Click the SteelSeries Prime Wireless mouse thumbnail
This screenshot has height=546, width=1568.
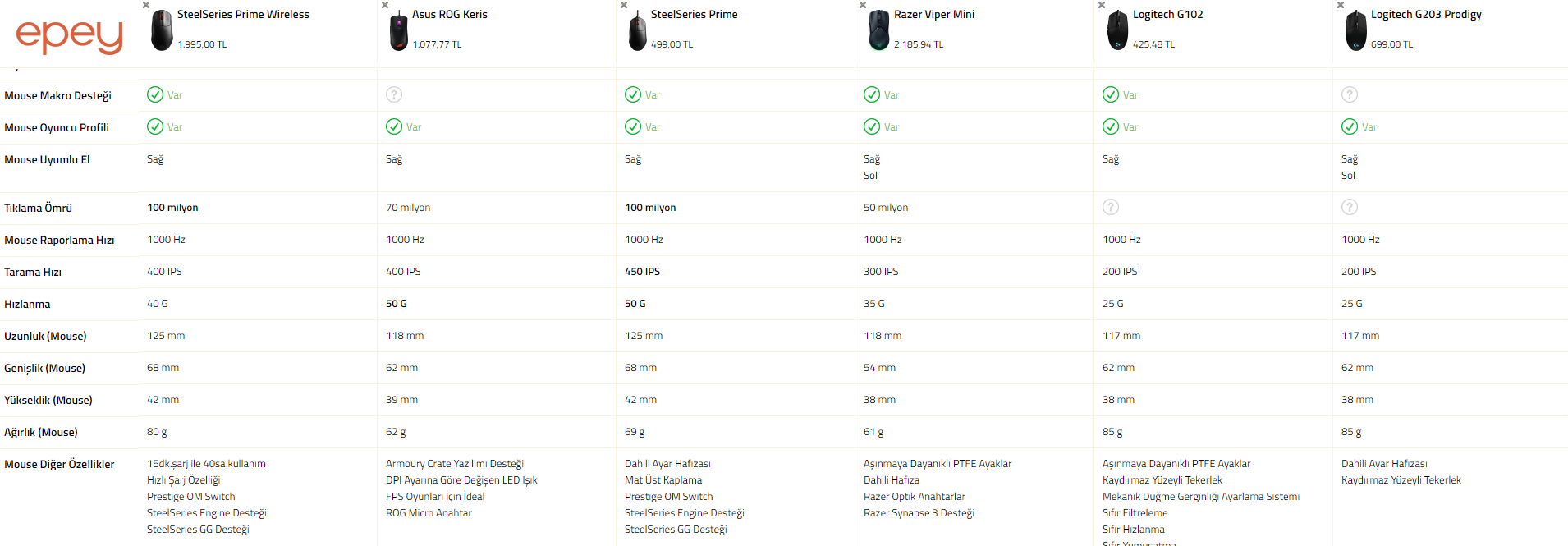click(x=162, y=30)
